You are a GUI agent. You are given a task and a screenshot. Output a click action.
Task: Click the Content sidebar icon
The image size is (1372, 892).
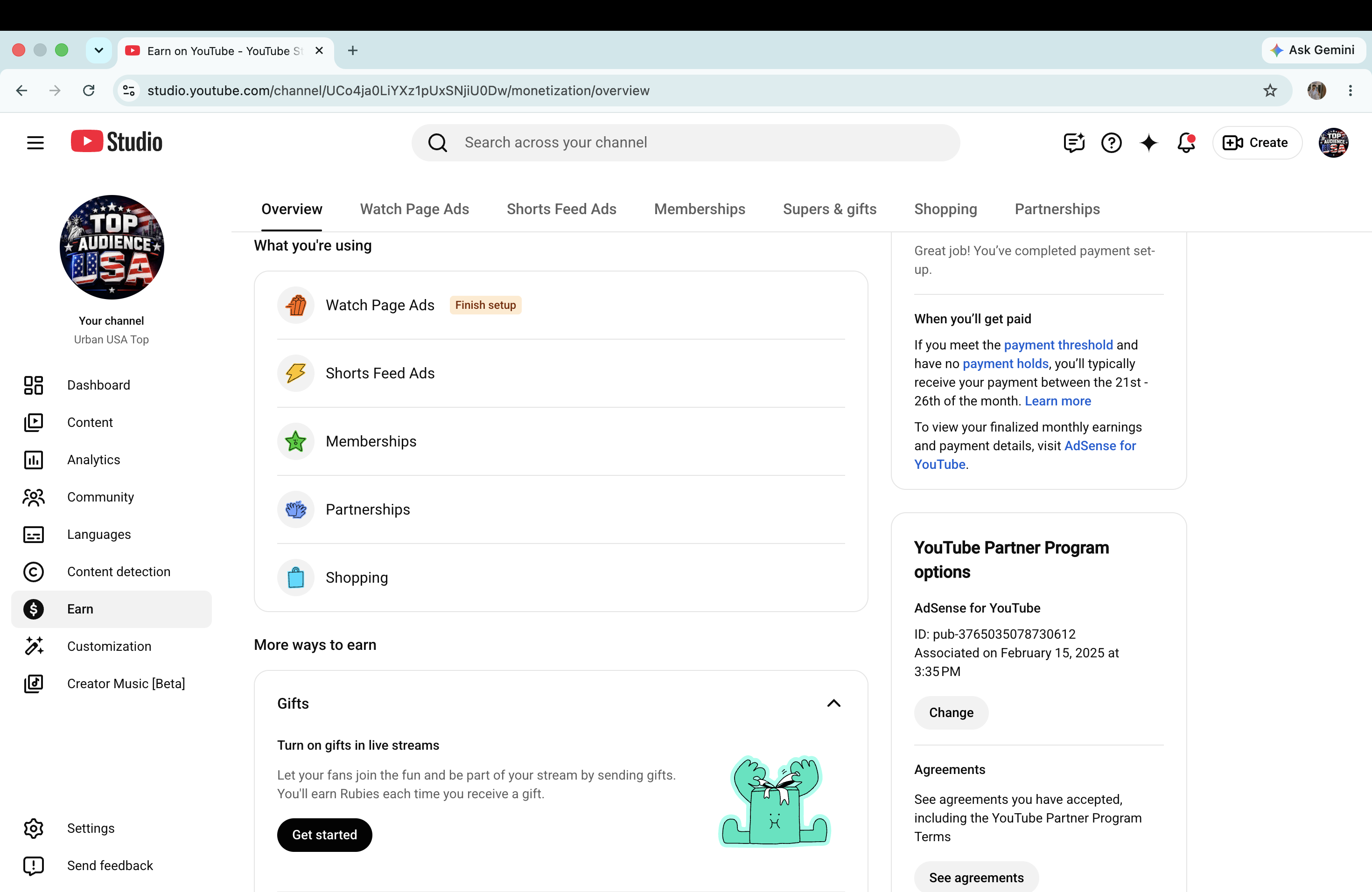(x=34, y=422)
